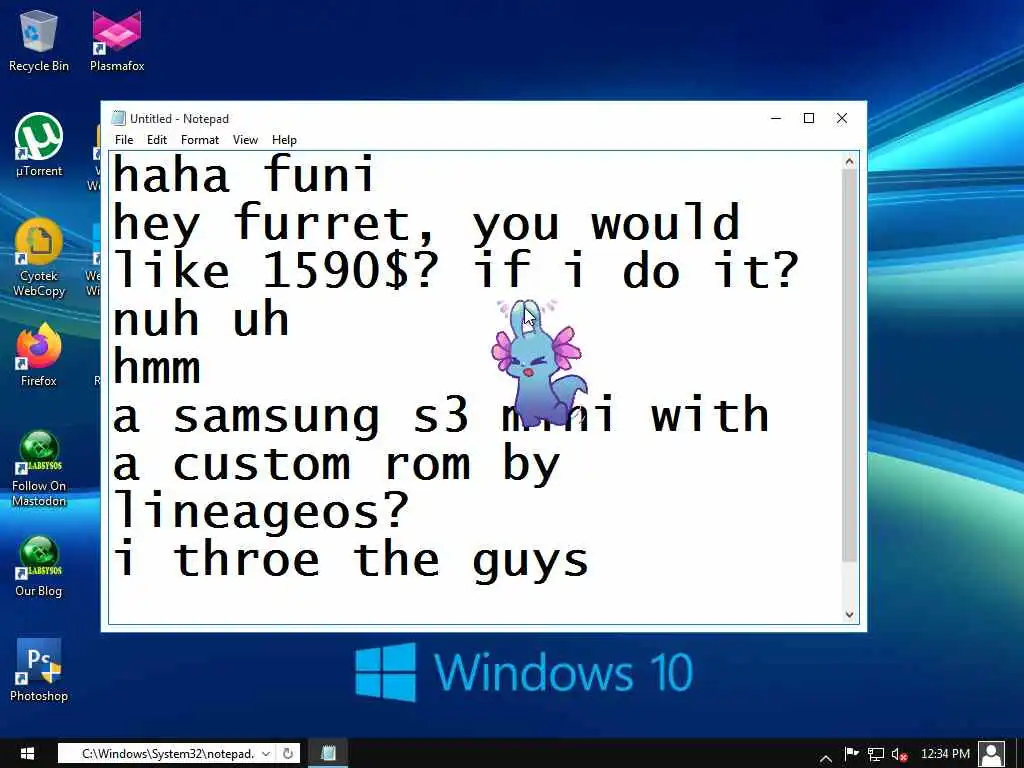
Task: Open the File menu in Notepad
Action: (124, 140)
